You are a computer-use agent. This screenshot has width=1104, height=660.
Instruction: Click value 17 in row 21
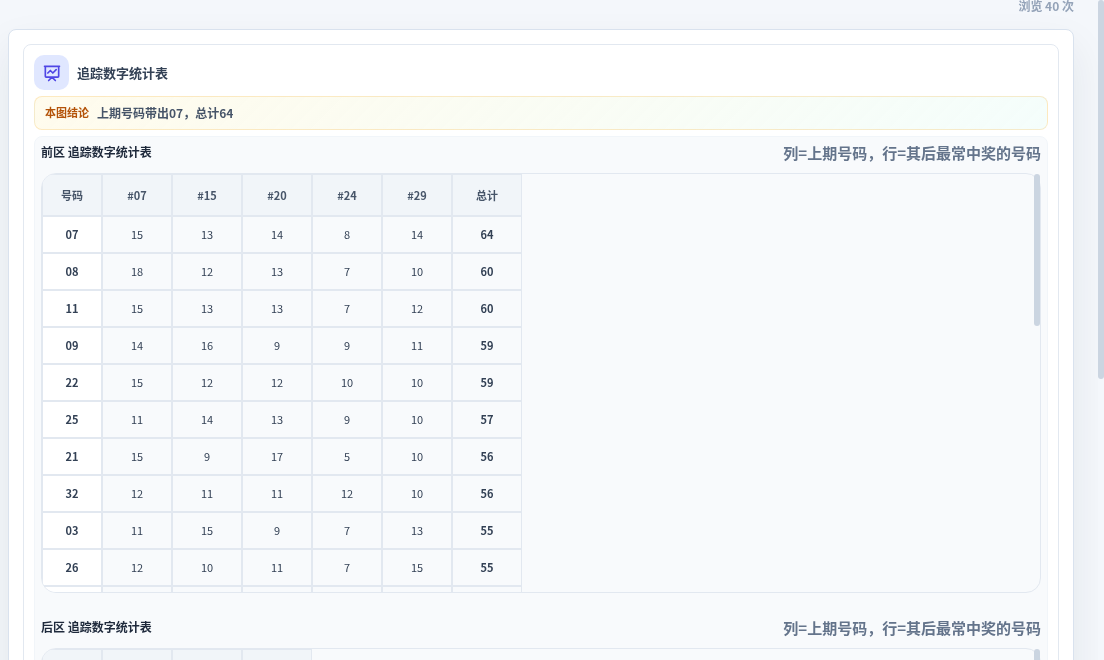pyautogui.click(x=277, y=456)
